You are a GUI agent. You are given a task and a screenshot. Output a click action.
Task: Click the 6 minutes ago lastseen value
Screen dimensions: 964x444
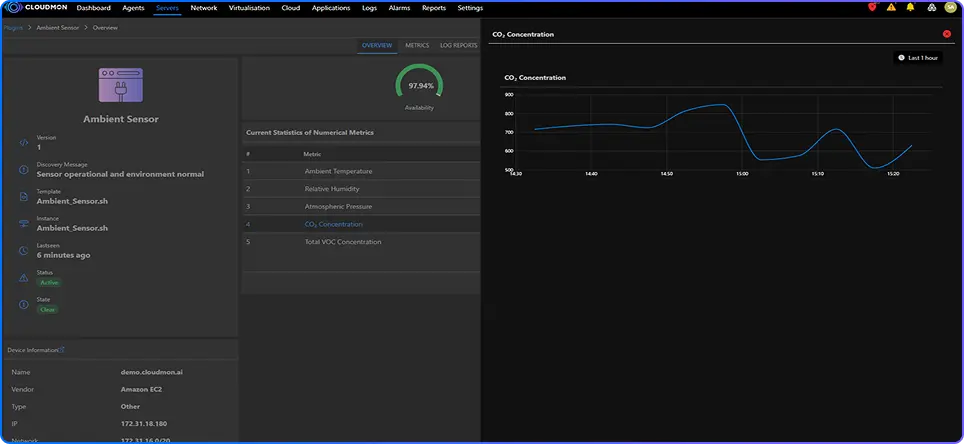(x=63, y=255)
